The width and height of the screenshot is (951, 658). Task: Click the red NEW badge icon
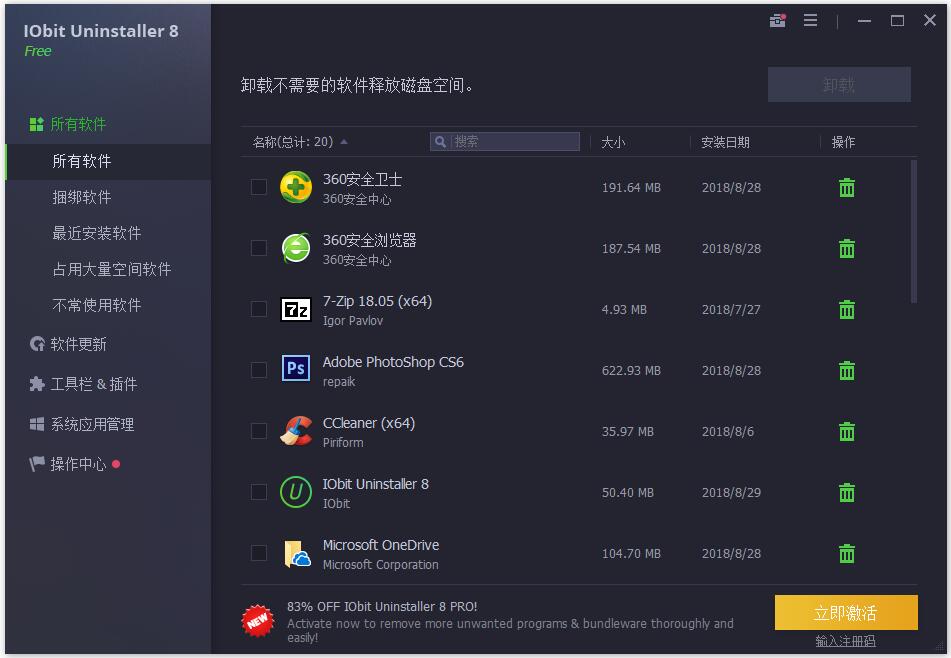pos(258,620)
